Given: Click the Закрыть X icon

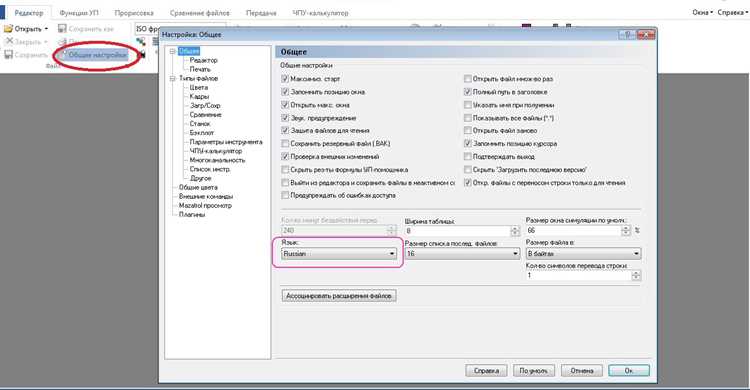Looking at the screenshot, I should (x=9, y=42).
